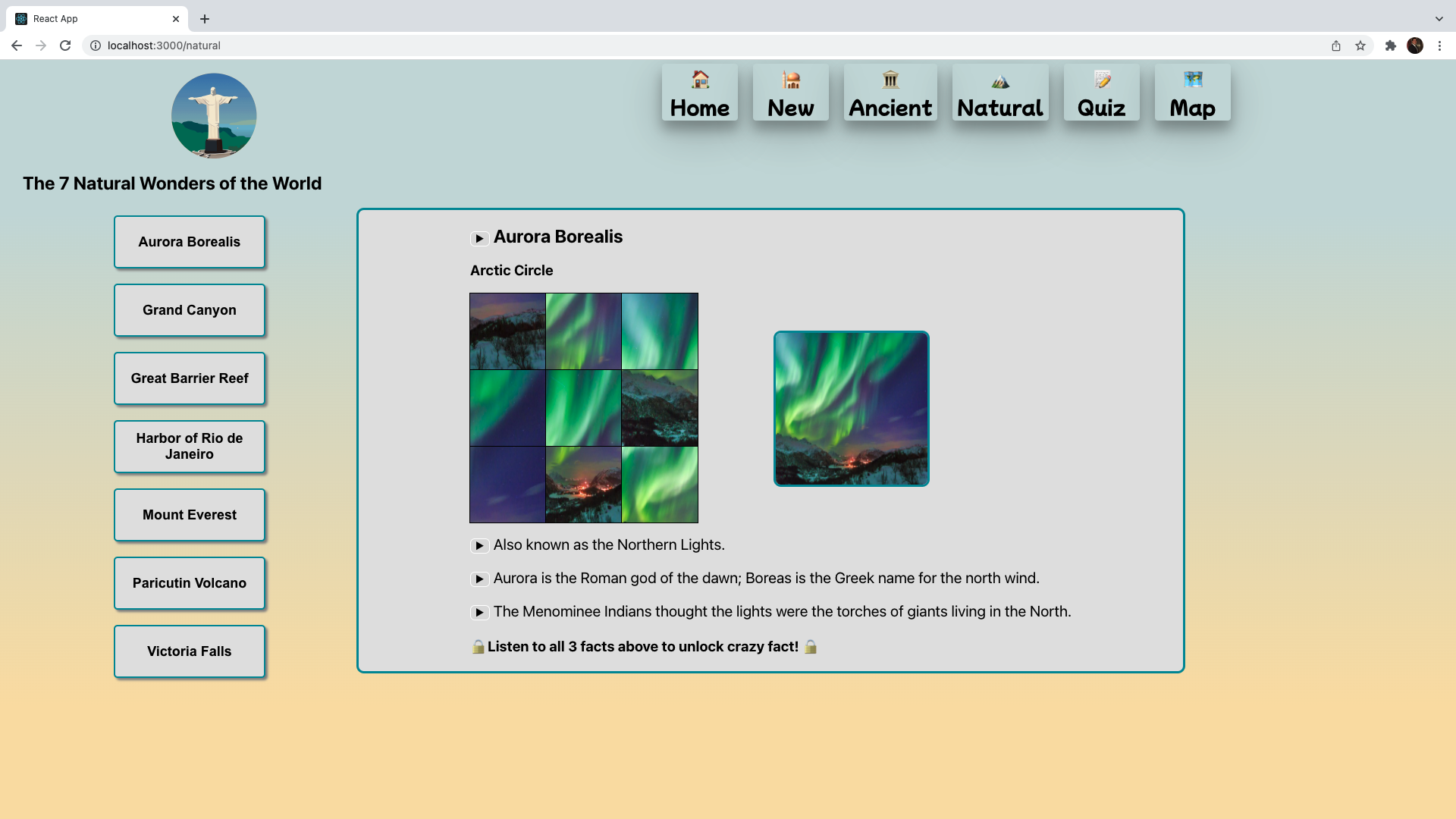Play the Menominee Indians fact audio
The width and height of the screenshot is (1456, 819).
click(479, 613)
